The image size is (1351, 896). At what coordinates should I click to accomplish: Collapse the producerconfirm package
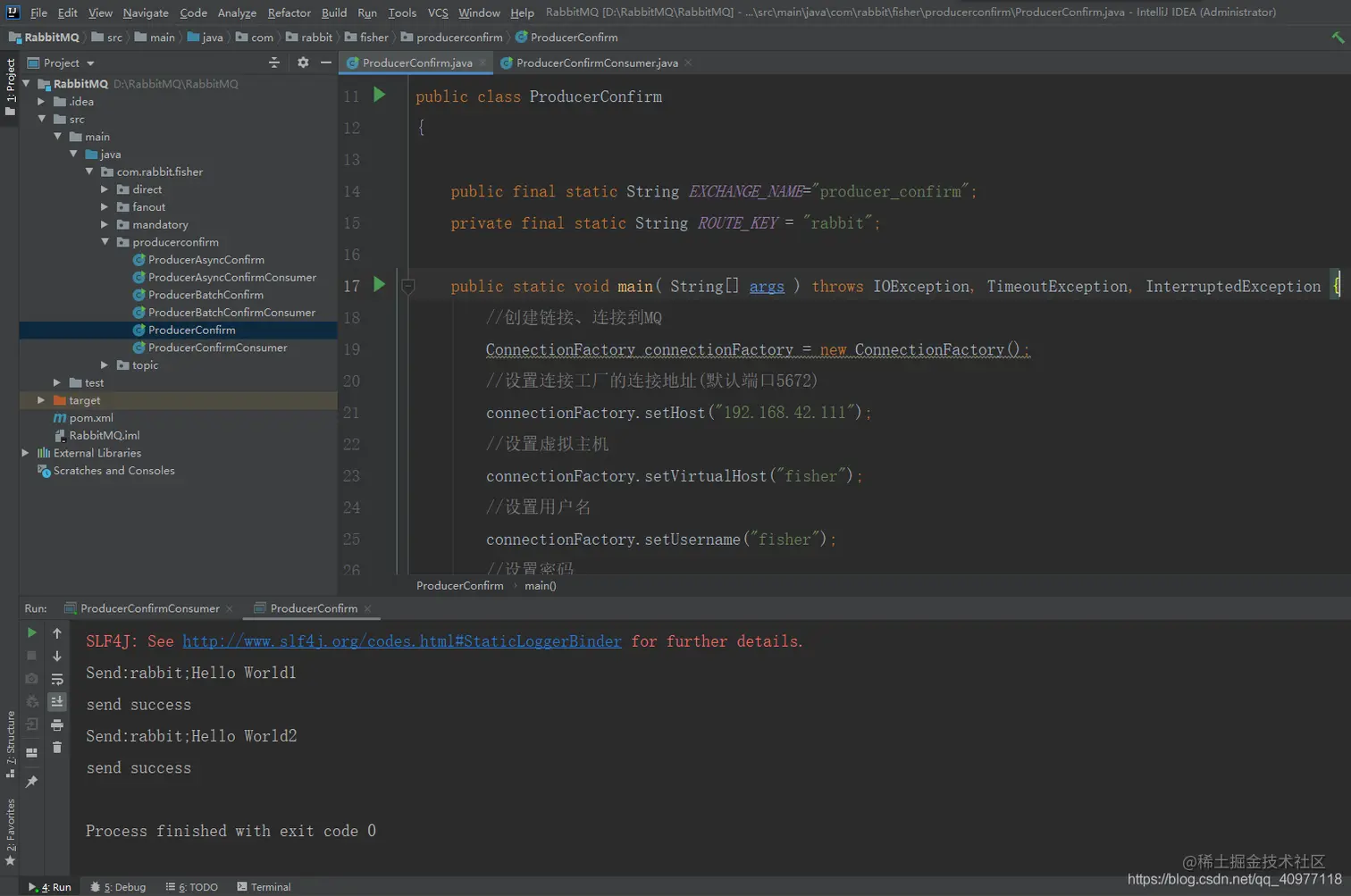click(x=105, y=242)
